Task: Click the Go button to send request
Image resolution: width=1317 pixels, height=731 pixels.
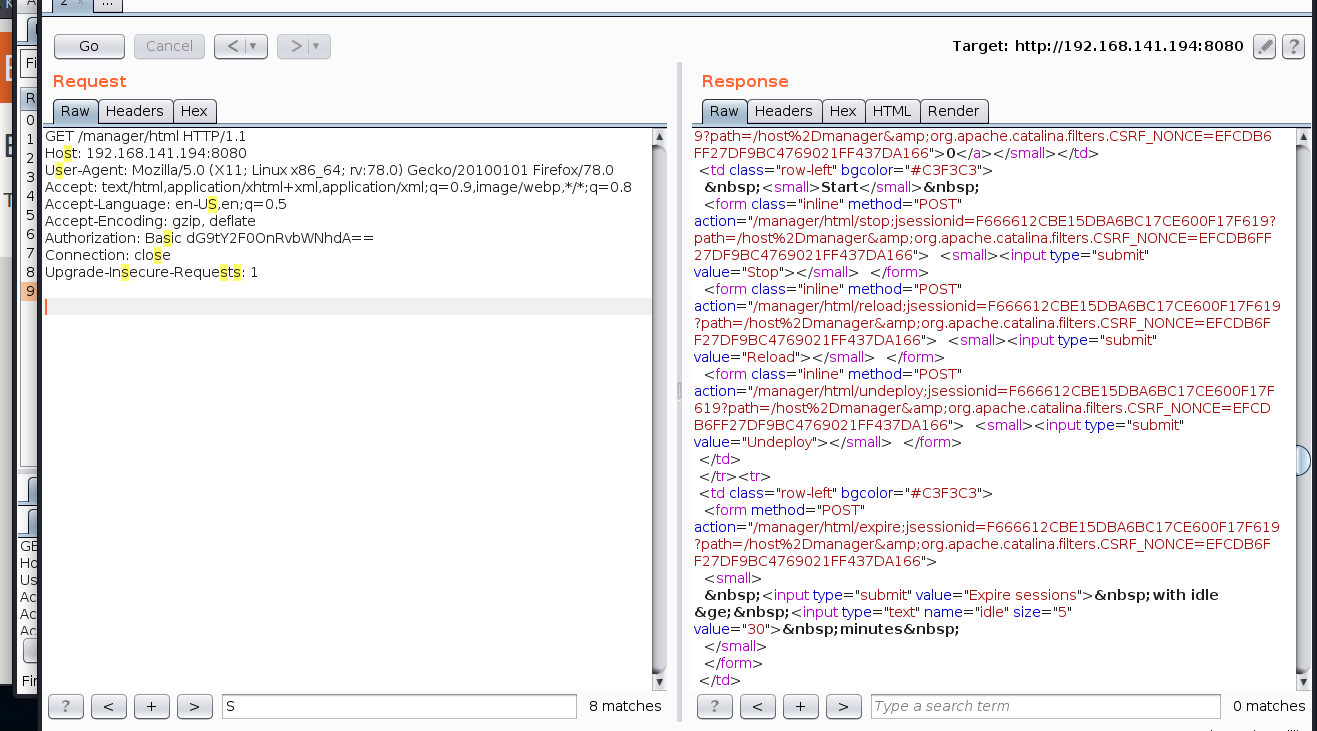Action: [x=89, y=46]
